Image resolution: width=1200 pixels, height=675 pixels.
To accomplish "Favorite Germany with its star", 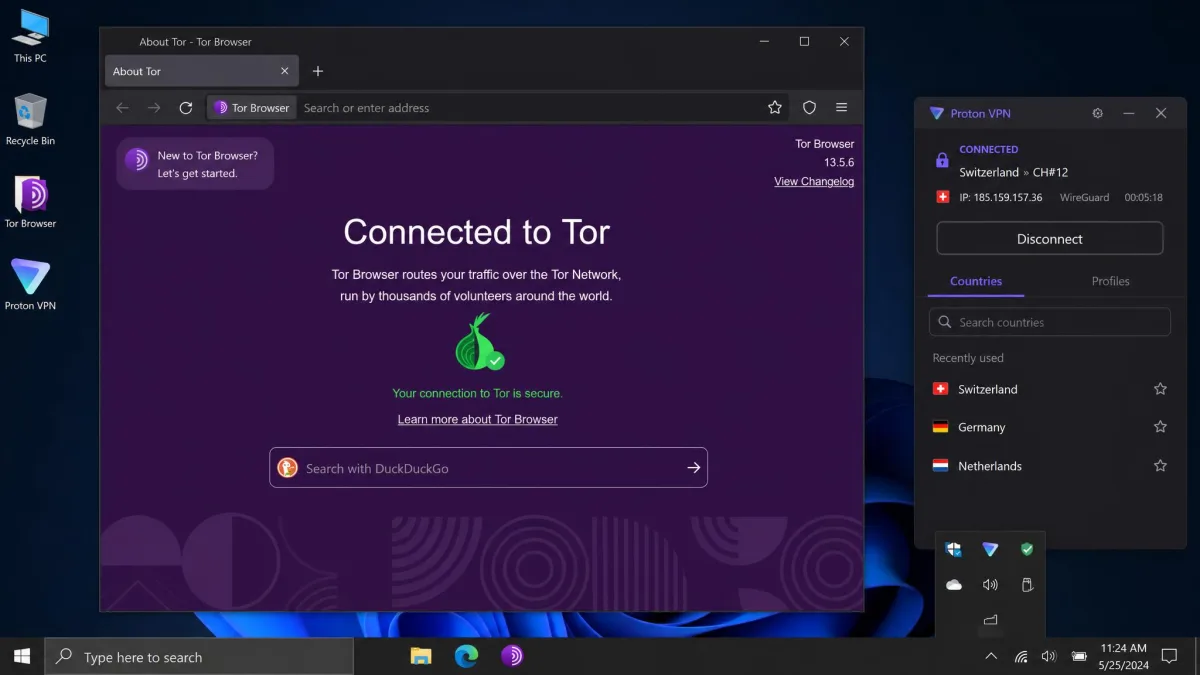I will (x=1160, y=427).
